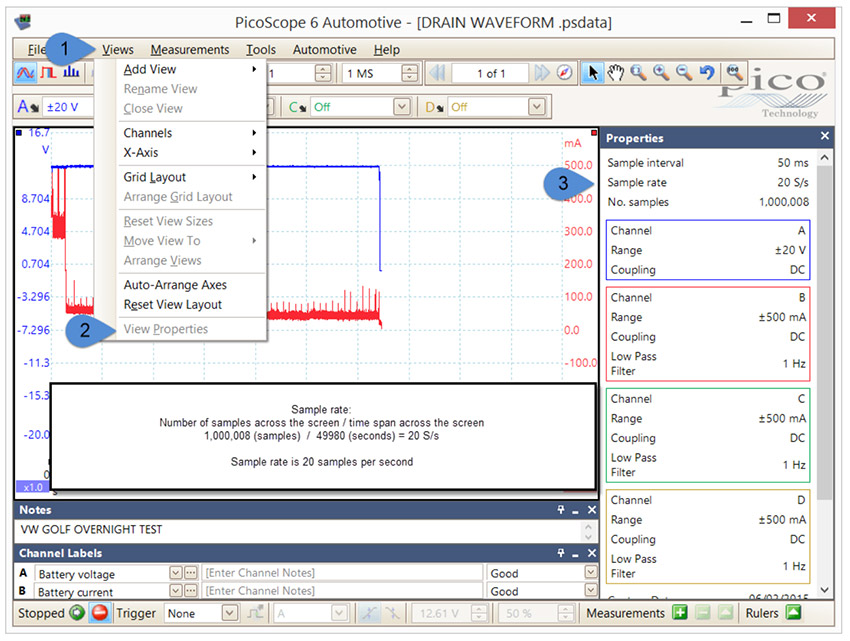The image size is (850, 641).
Task: Open the Measurements menu
Action: click(190, 49)
